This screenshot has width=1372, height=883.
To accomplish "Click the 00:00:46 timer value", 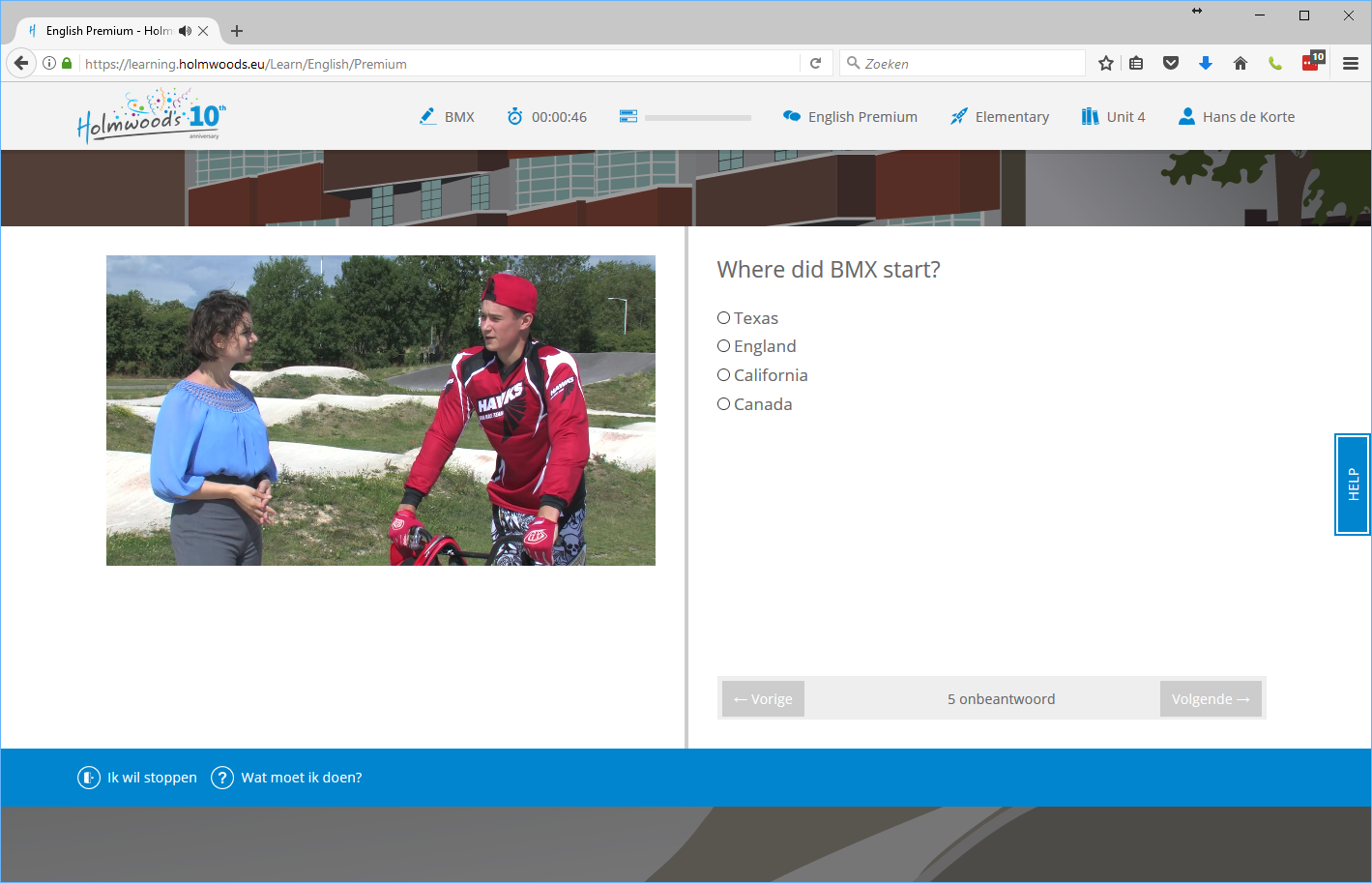I will (559, 117).
